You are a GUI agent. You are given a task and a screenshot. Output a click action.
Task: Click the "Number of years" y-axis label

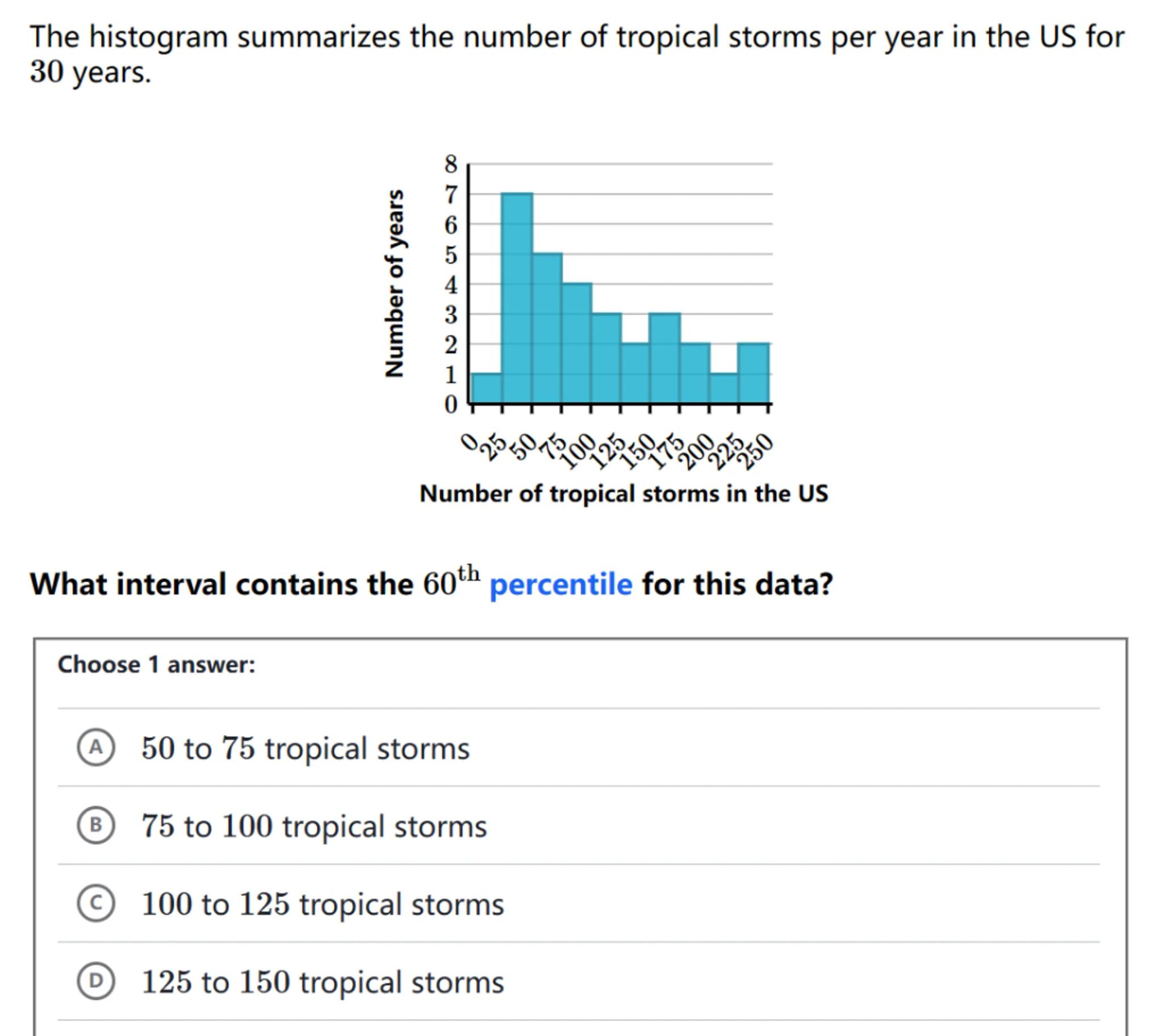[x=394, y=283]
